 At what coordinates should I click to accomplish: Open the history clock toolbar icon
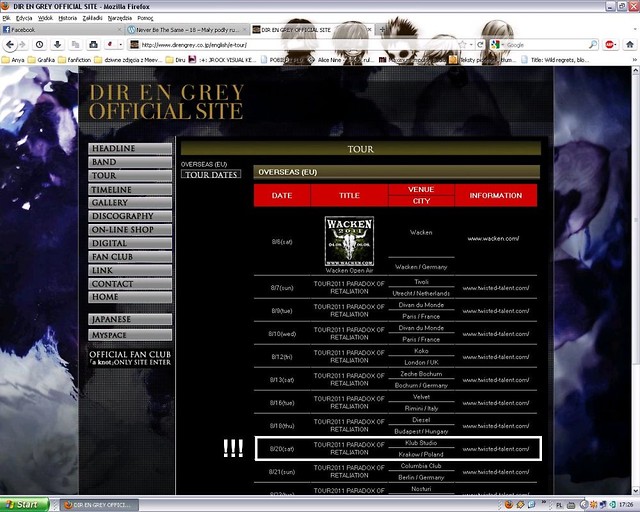click(x=40, y=45)
